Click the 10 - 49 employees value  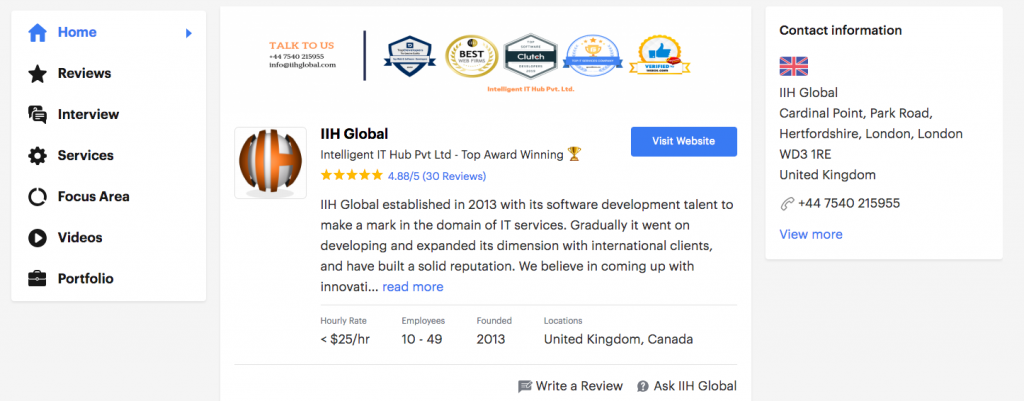pyautogui.click(x=423, y=340)
